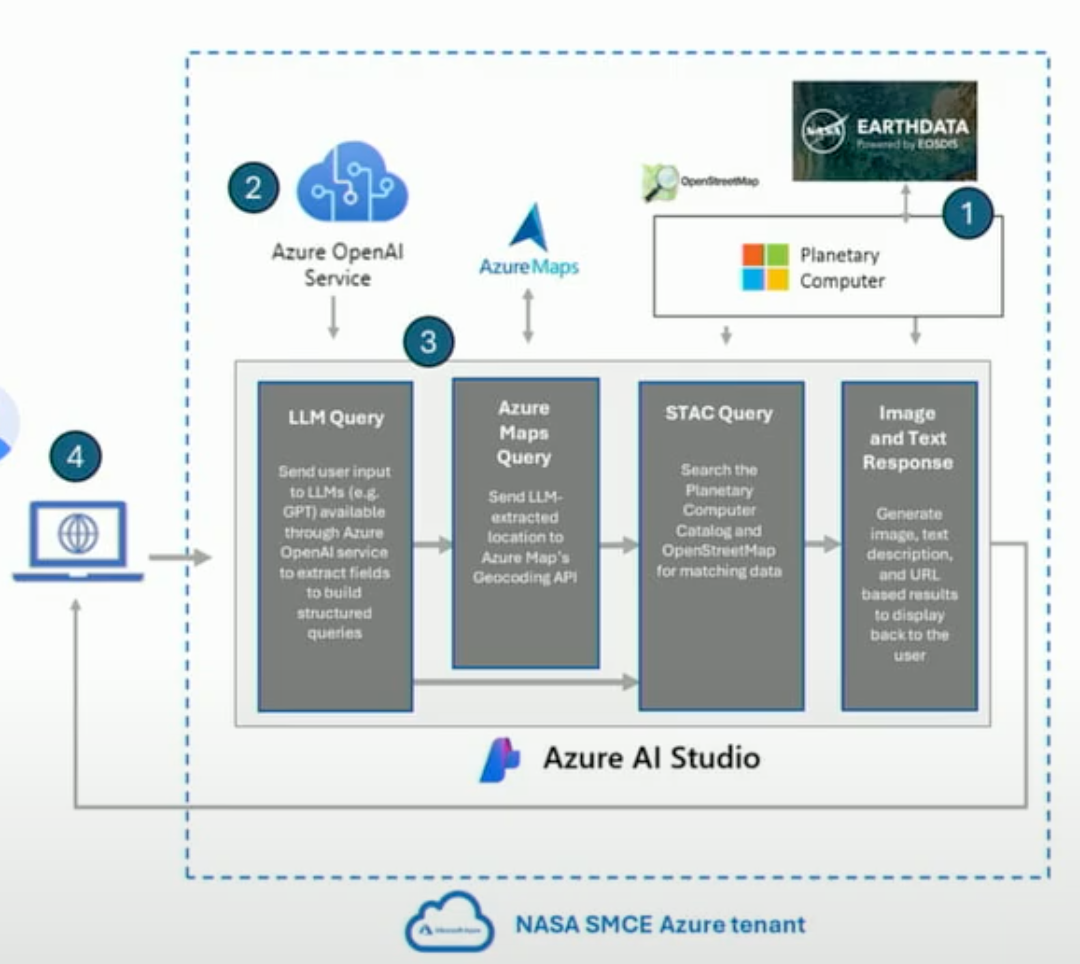
Task: Click the Azure AI Studio title text
Action: click(651, 758)
